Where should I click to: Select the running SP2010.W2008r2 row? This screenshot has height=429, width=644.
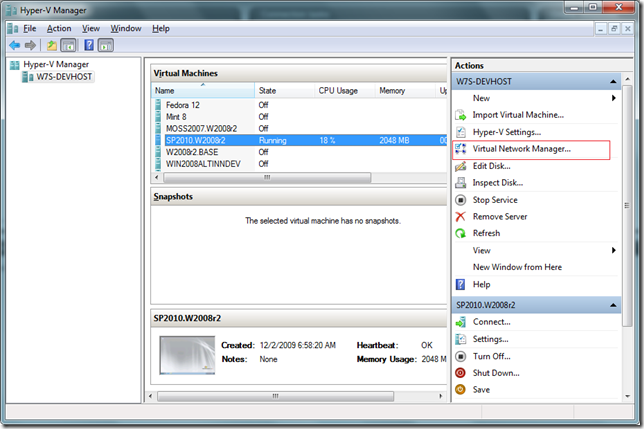tap(299, 140)
